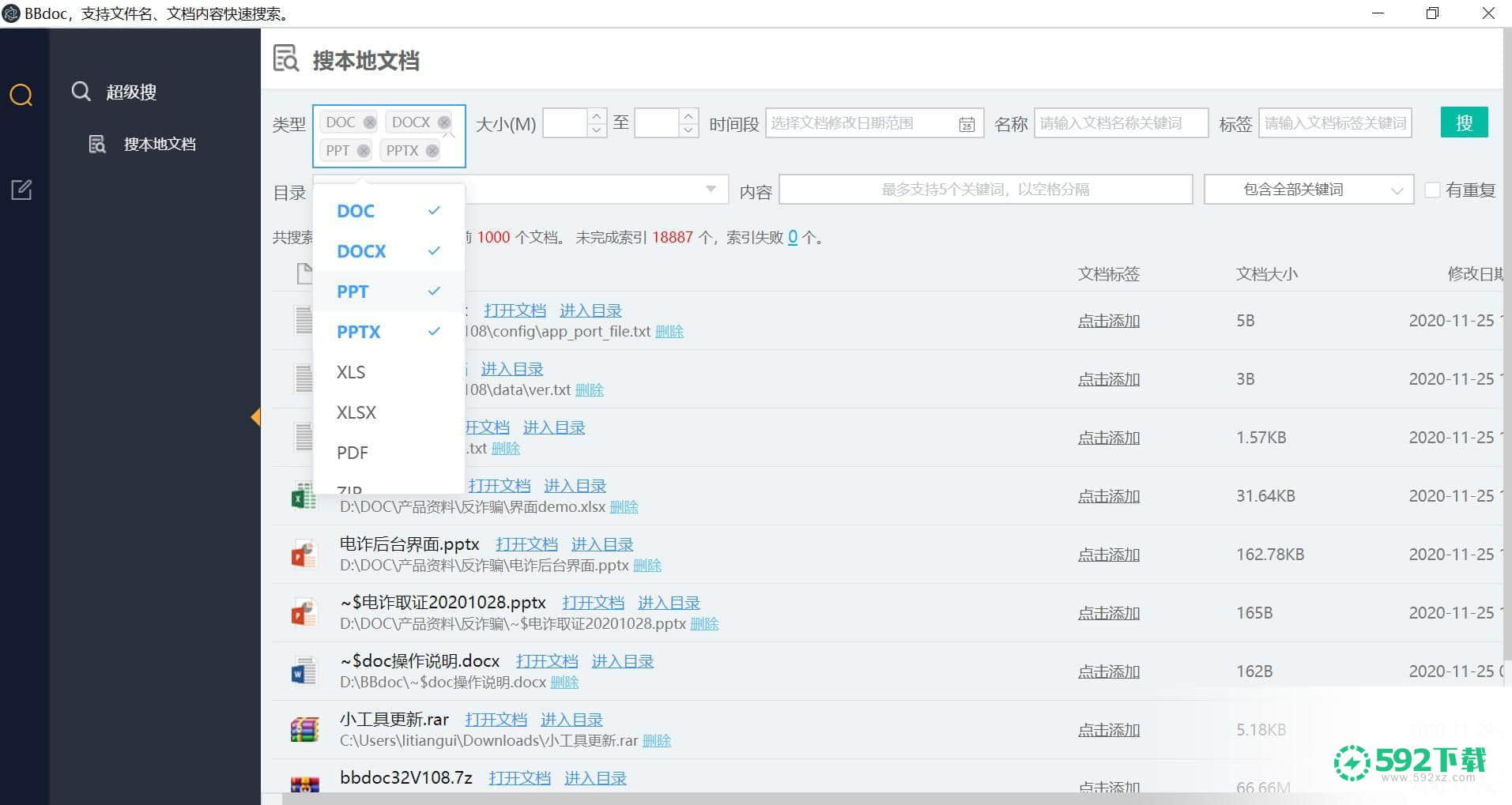Open 进入目录 for 电诈后台界面.pptx
This screenshot has width=1512, height=805.
coord(602,544)
